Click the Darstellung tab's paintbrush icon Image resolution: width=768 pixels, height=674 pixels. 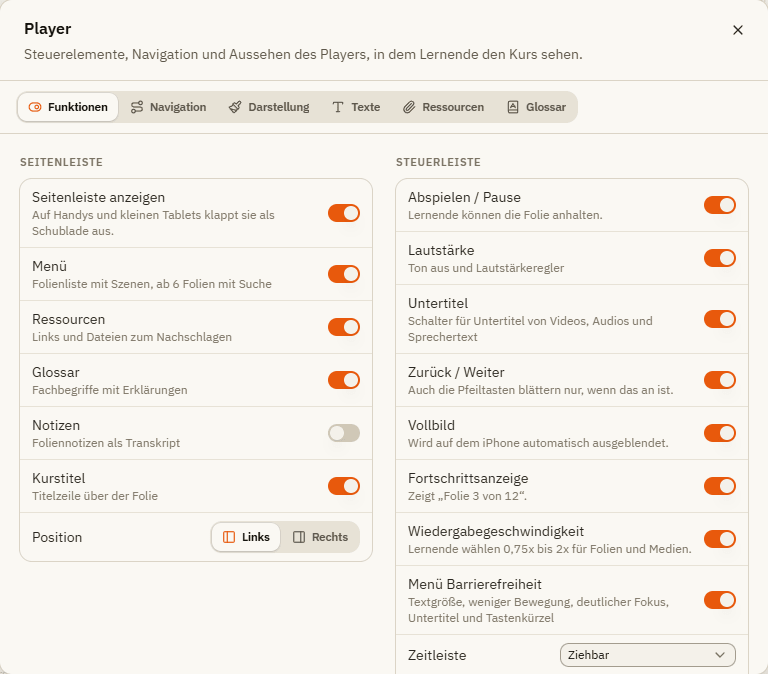[235, 107]
